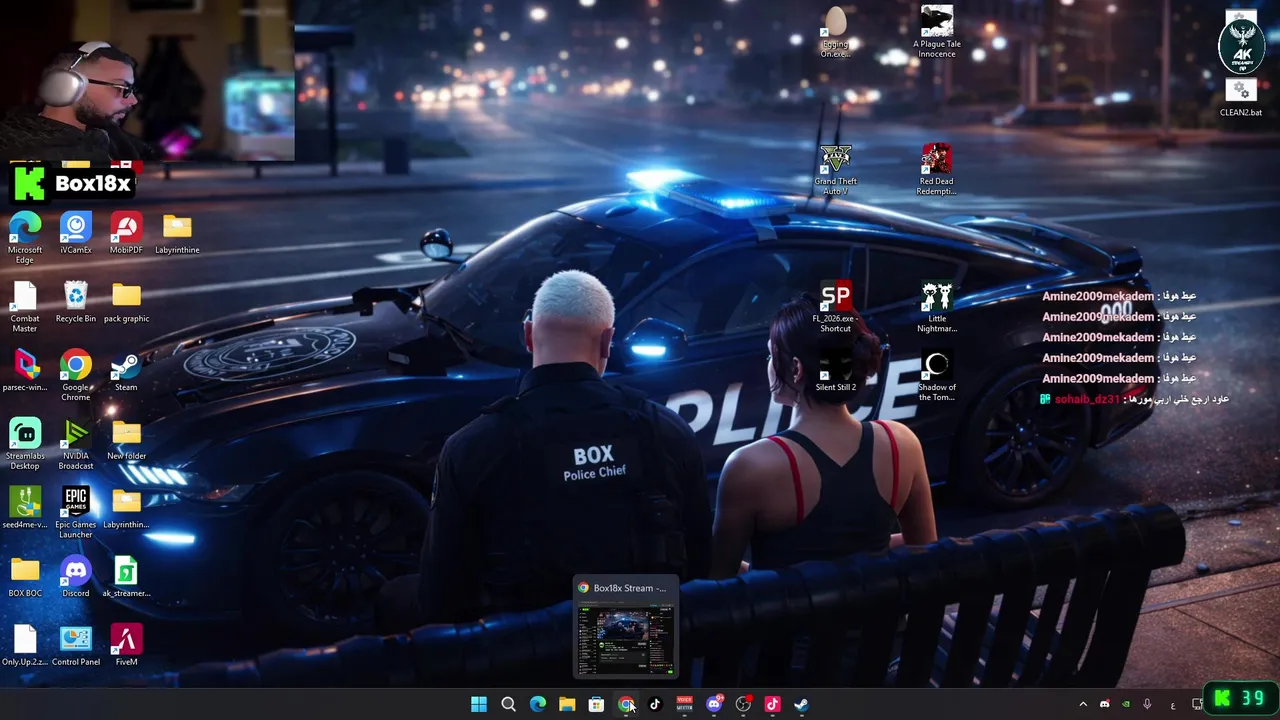Select the ak_streamer file icon
1280x720 pixels.
(x=126, y=577)
